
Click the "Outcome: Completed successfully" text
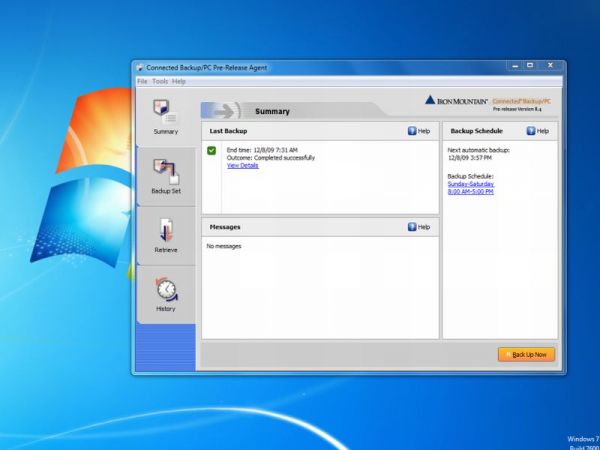tap(271, 158)
